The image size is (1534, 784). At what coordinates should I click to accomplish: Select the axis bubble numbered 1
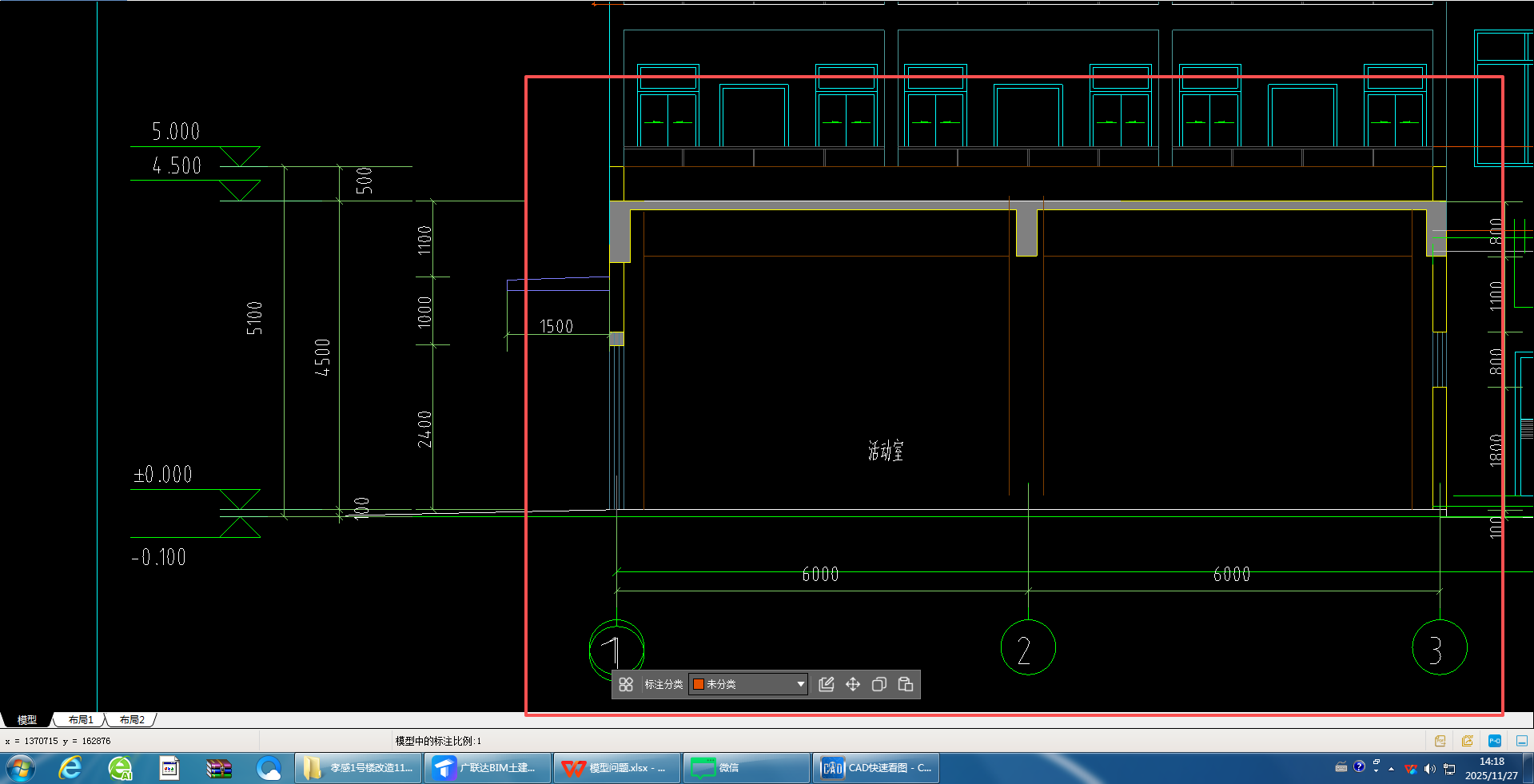click(616, 648)
